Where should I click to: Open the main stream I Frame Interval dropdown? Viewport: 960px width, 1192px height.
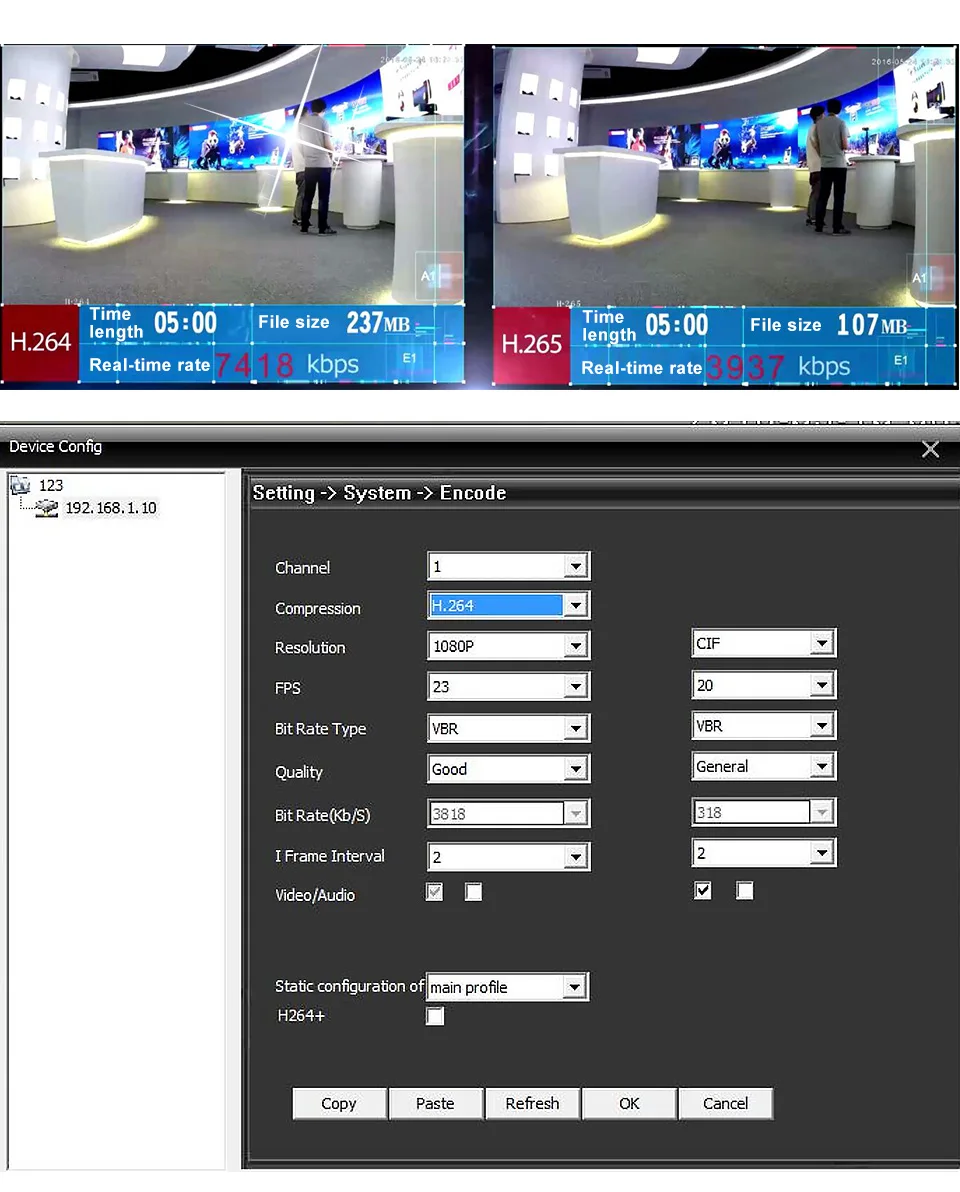[x=509, y=857]
